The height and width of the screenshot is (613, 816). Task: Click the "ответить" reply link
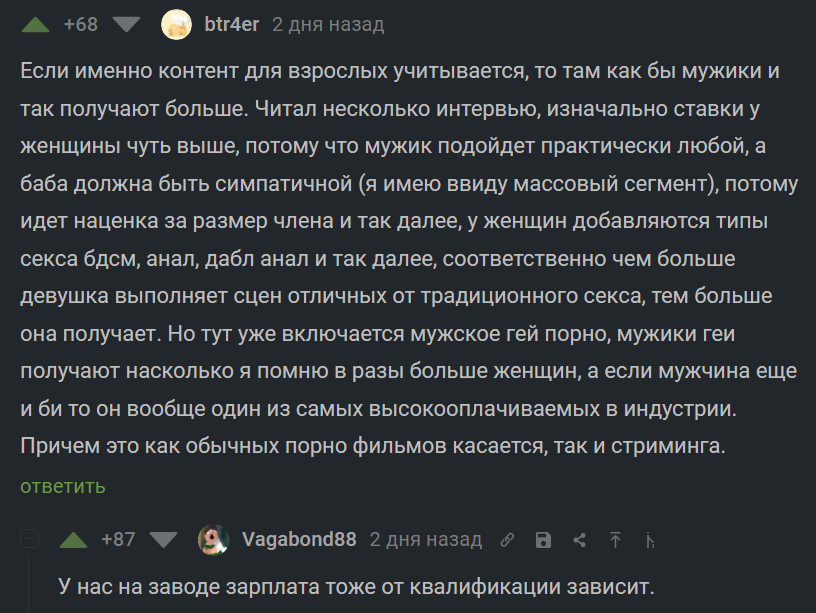[x=63, y=487]
